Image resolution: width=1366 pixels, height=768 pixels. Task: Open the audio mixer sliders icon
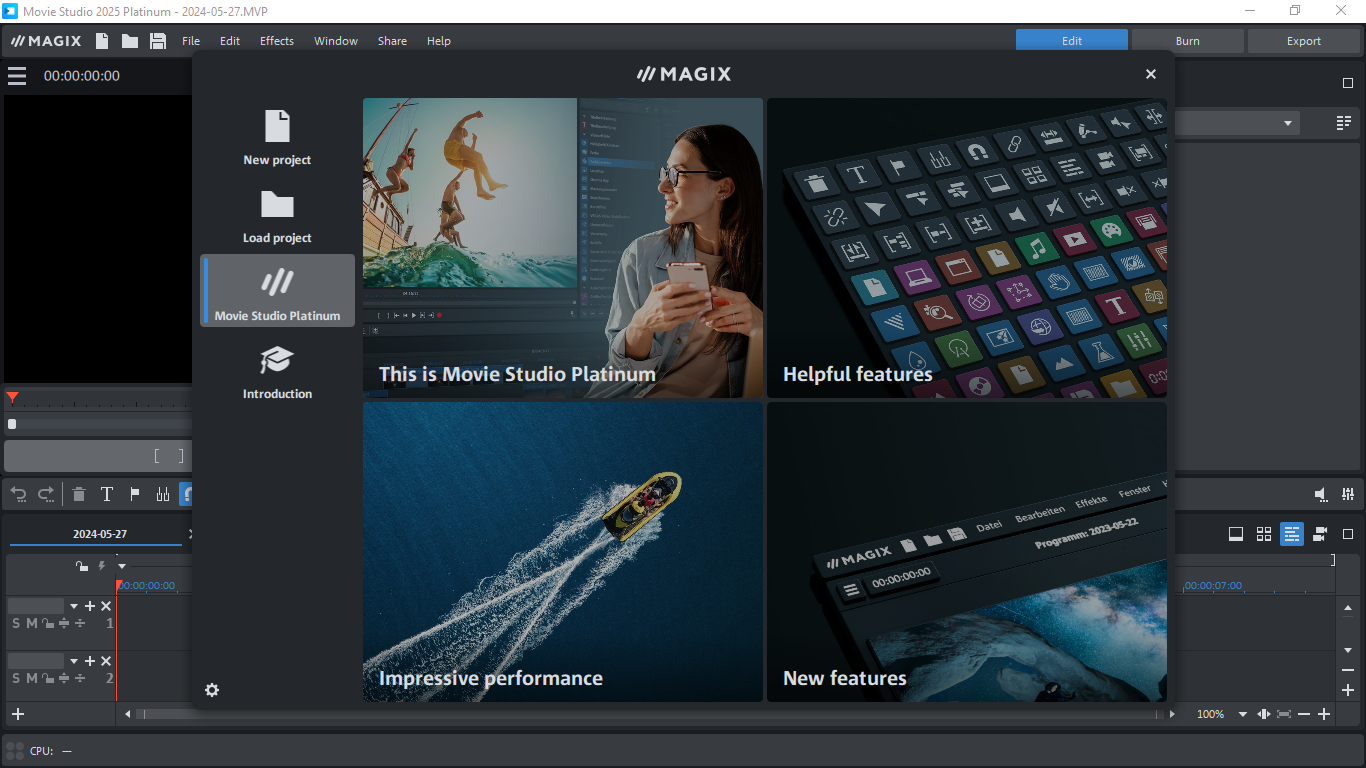click(x=1349, y=494)
